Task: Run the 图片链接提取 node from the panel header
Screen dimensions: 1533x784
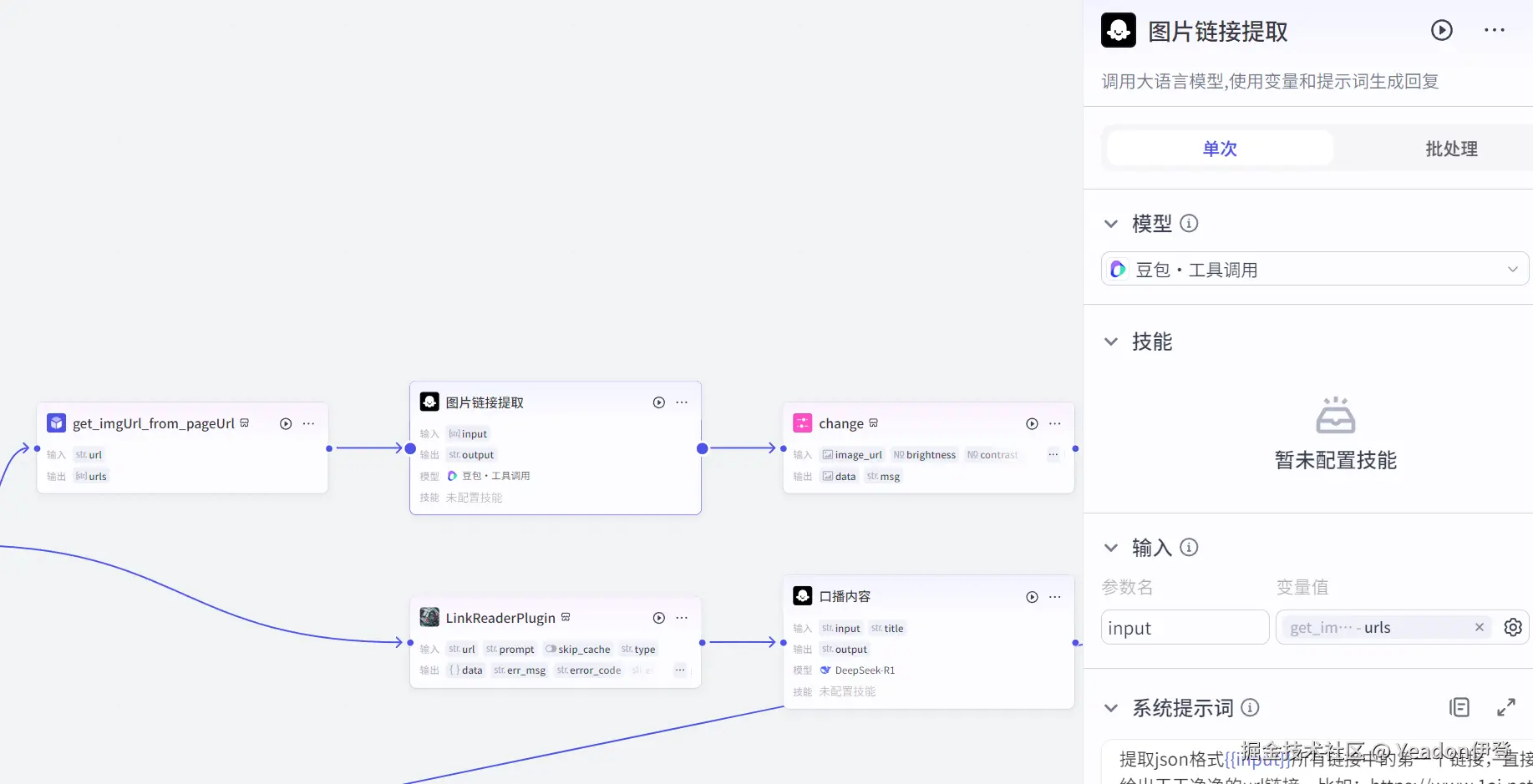Action: coord(1442,31)
